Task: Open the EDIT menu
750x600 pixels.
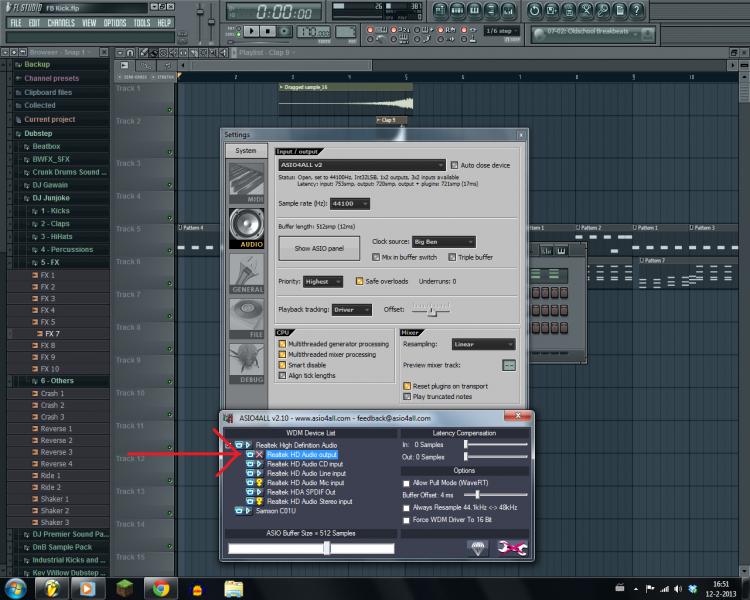Action: tap(34, 23)
